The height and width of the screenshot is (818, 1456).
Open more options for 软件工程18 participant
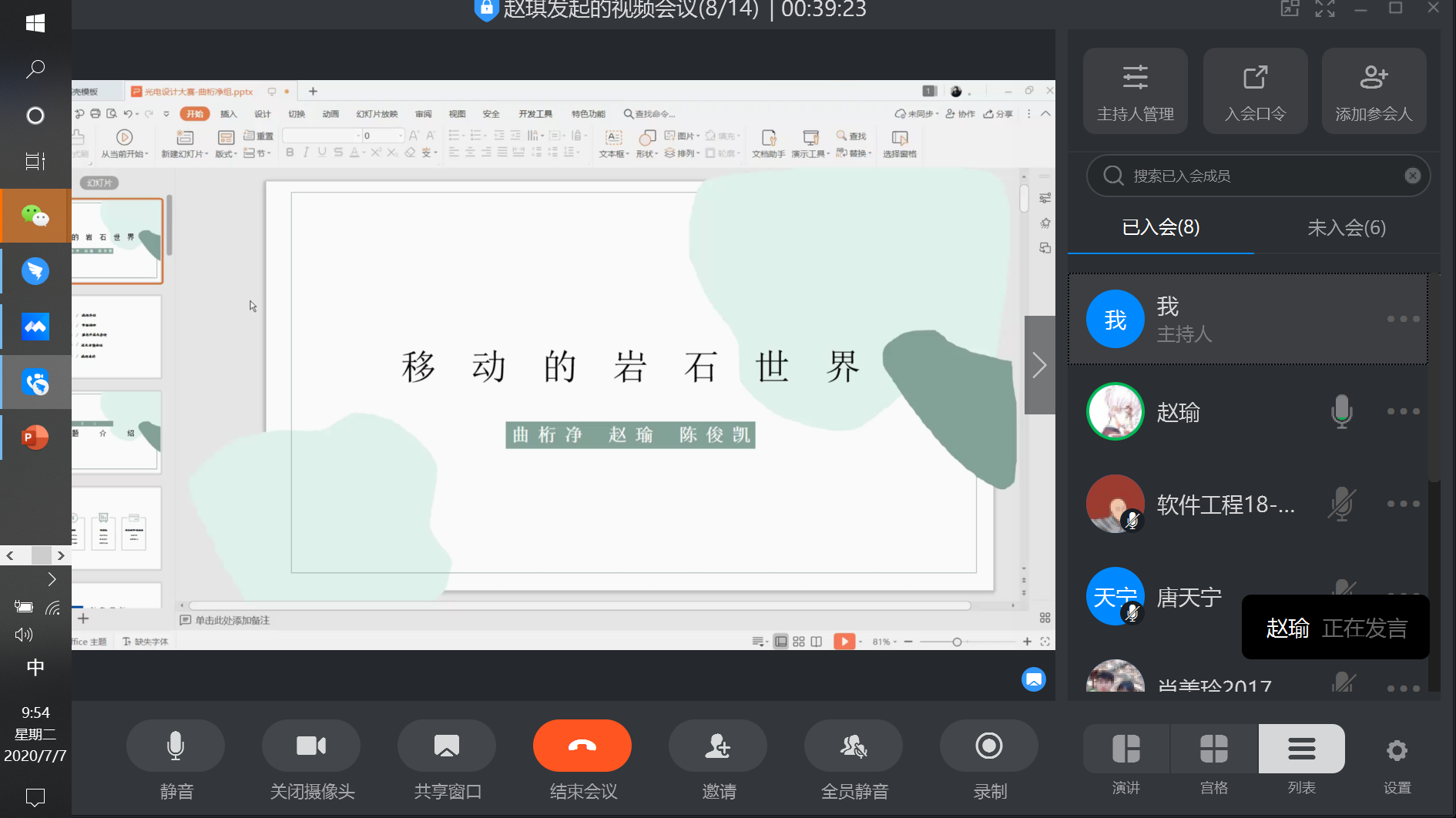(x=1403, y=504)
